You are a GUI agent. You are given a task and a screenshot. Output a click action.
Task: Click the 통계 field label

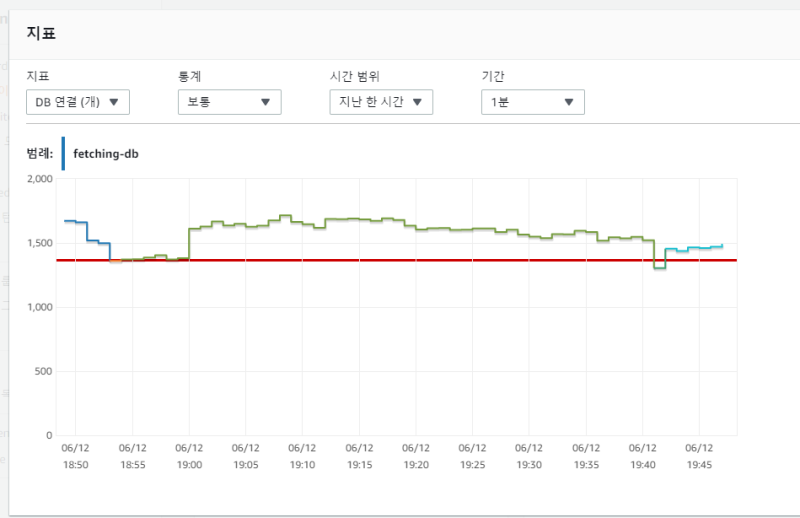point(189,76)
